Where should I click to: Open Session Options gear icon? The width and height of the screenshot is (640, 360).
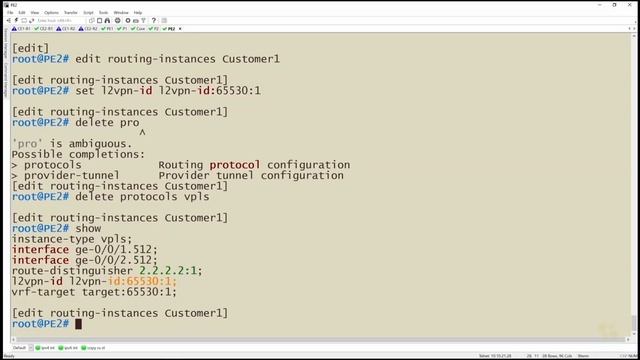128,20
